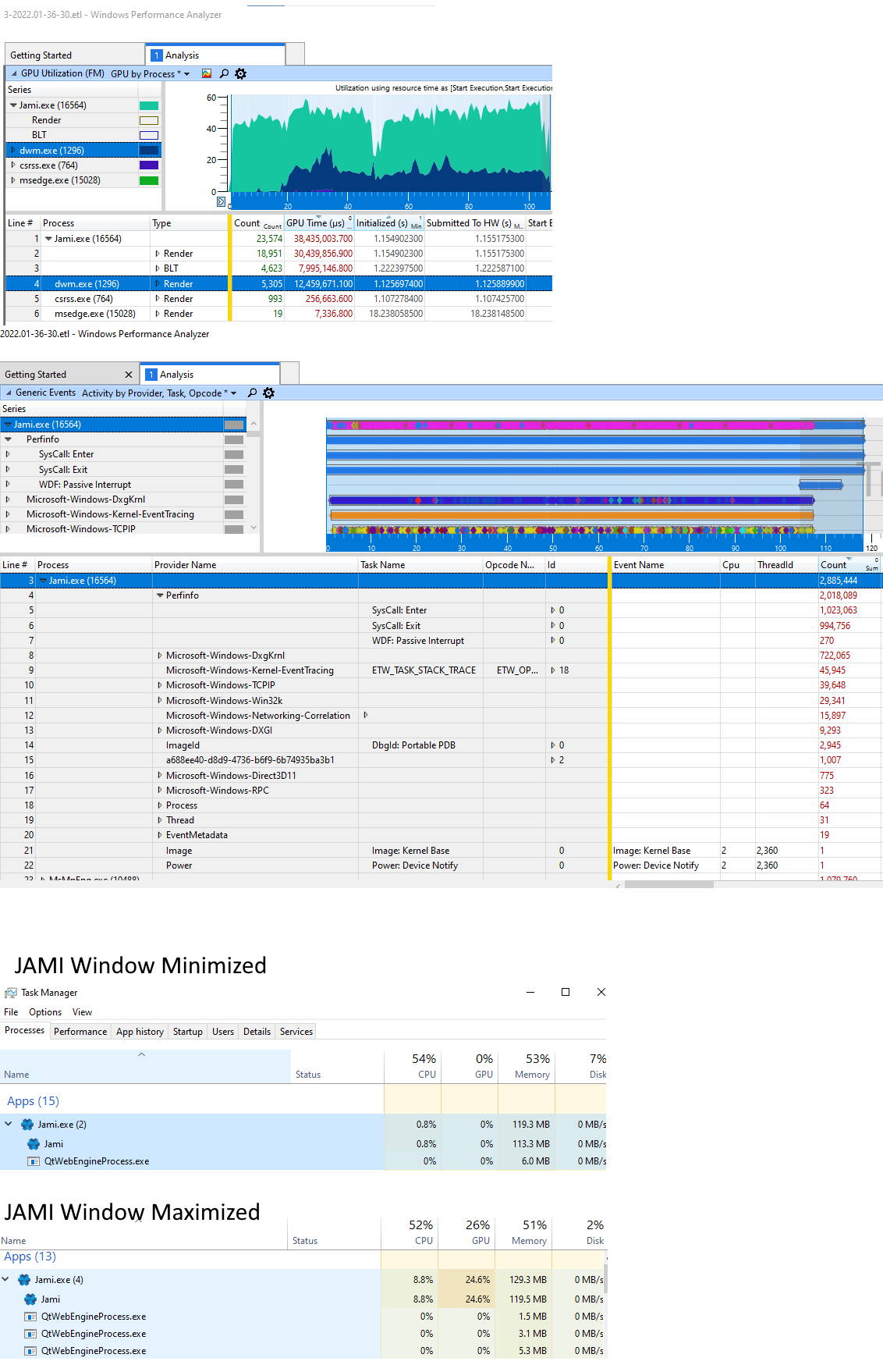Open View menu in Task Manager

pos(82,1012)
